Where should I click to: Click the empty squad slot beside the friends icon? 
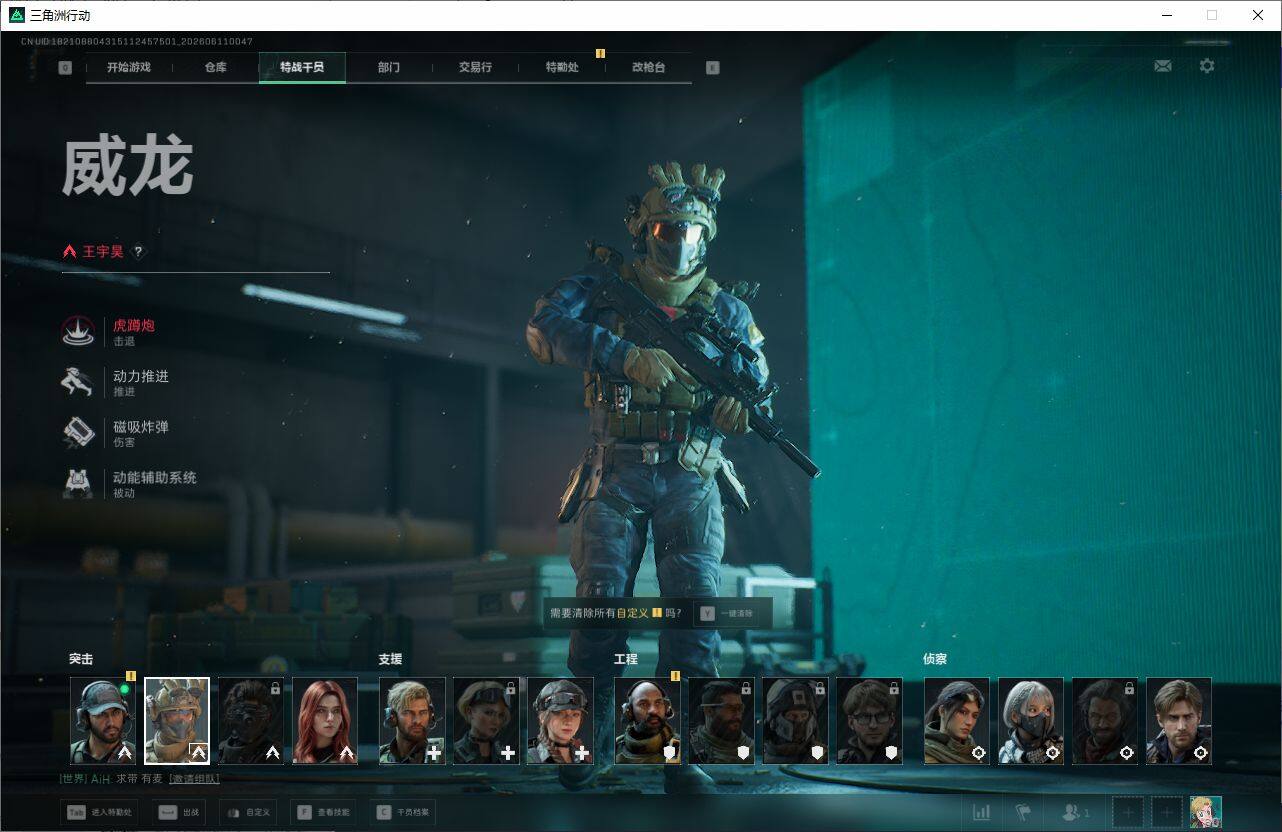coord(1128,813)
